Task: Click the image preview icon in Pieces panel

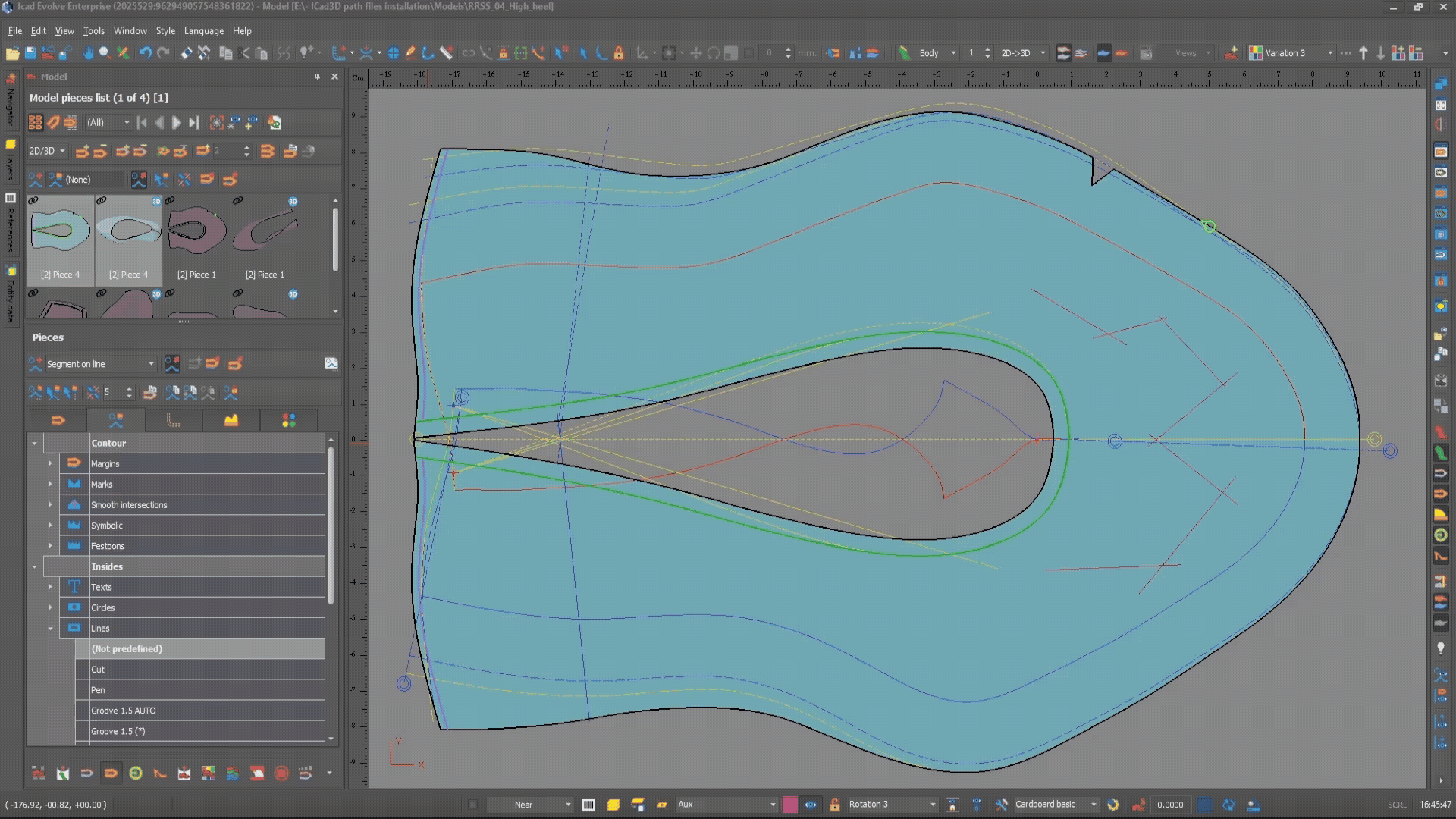Action: 331,364
